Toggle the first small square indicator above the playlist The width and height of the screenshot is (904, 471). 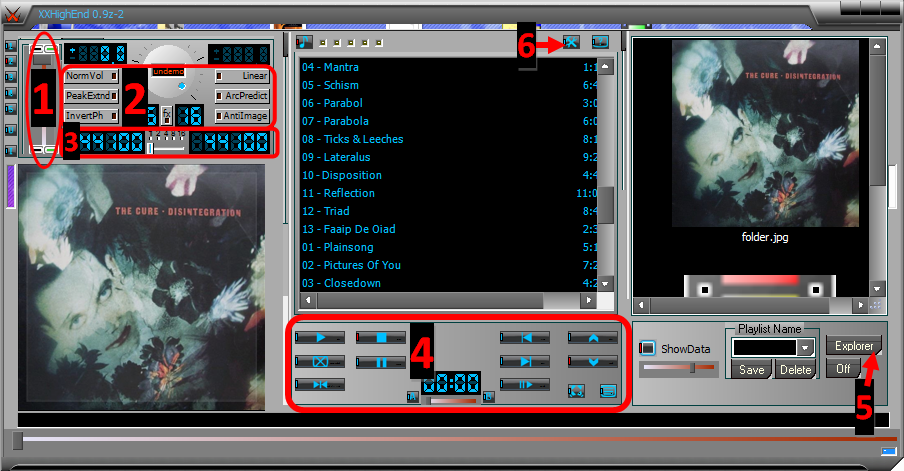323,43
